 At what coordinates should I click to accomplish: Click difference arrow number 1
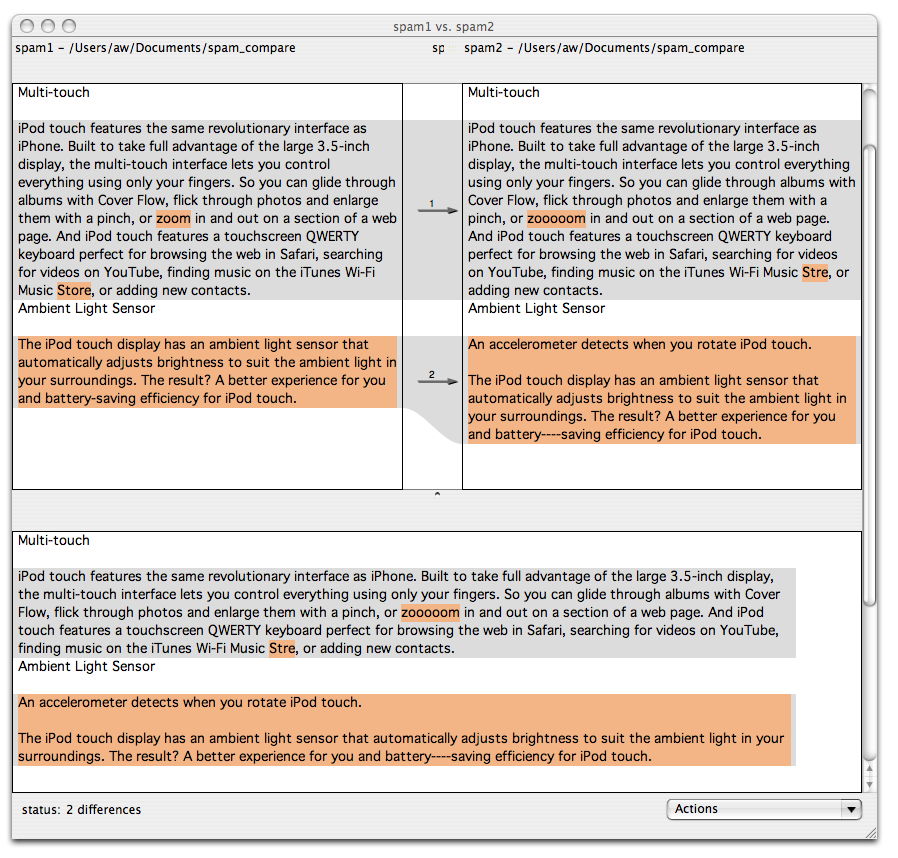pos(438,210)
